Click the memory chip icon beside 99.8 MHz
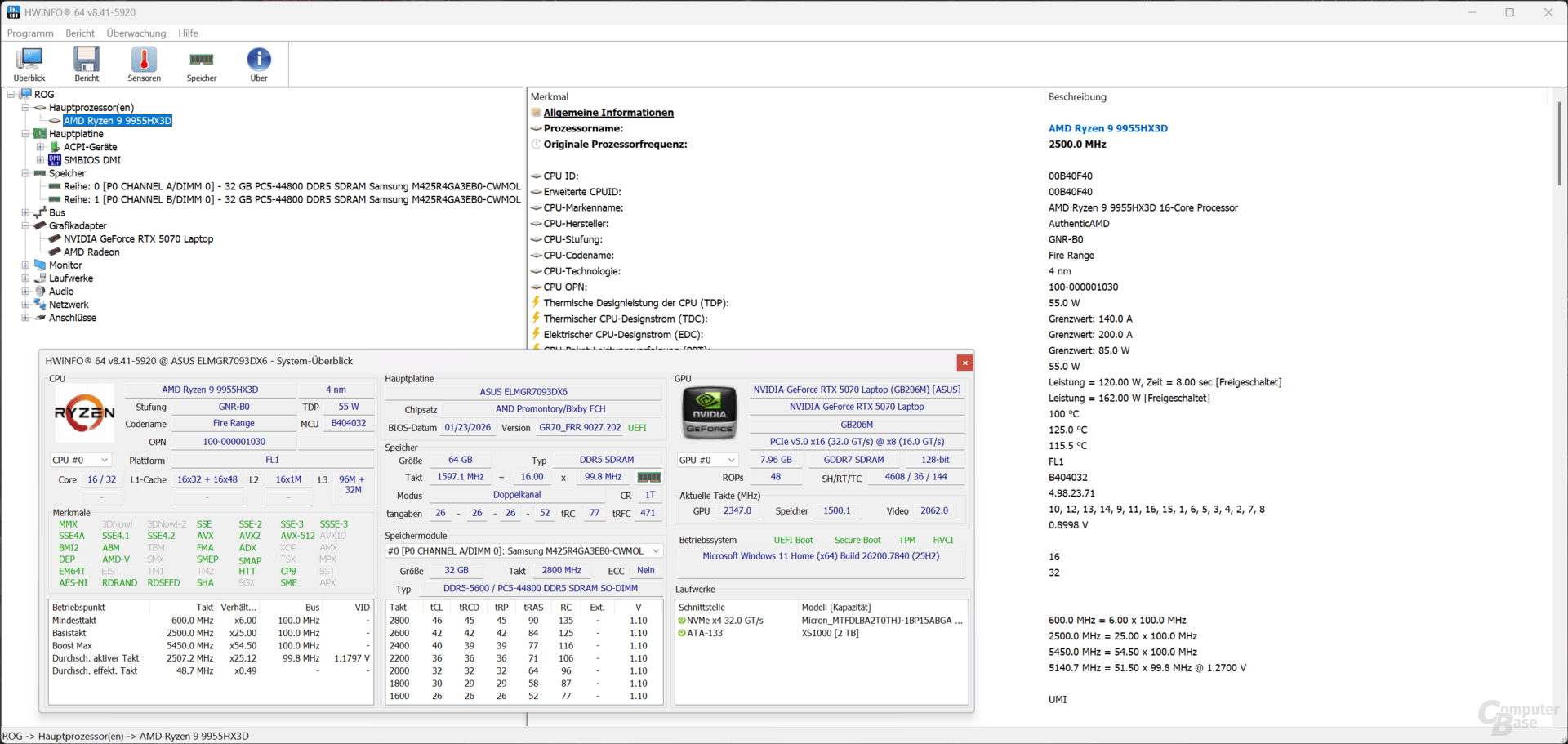 pyautogui.click(x=648, y=477)
